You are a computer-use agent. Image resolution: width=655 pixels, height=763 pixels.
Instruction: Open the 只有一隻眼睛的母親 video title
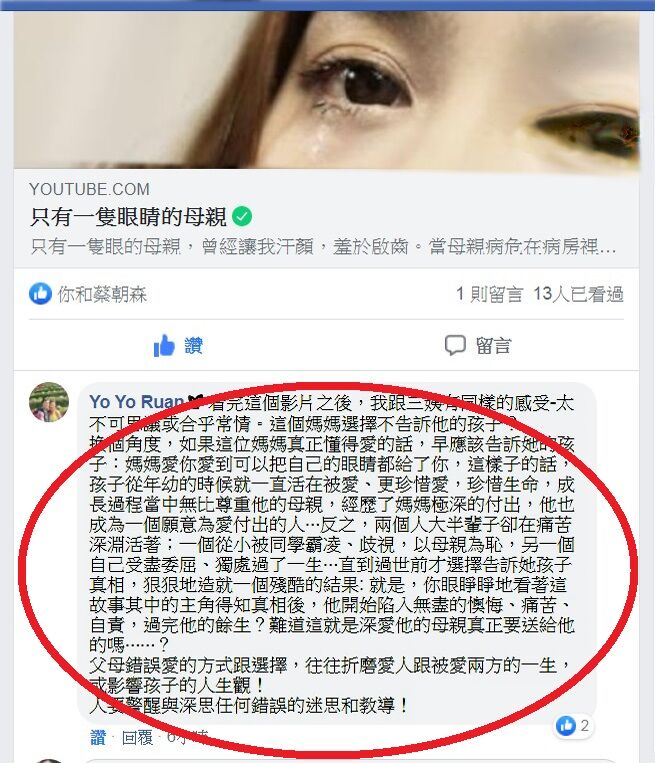point(128,217)
